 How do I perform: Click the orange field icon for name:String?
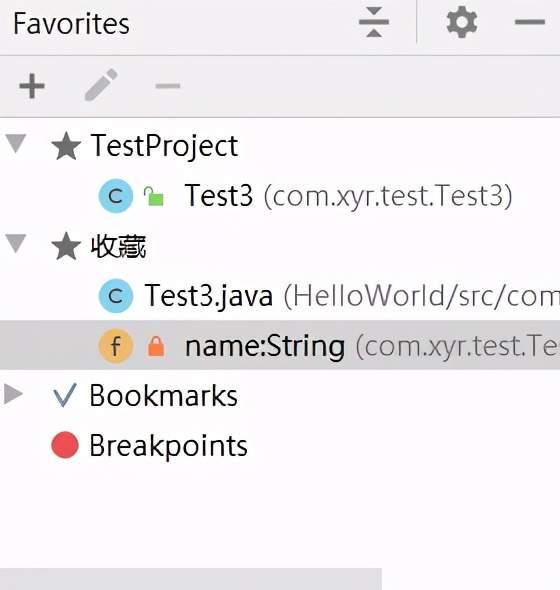pyautogui.click(x=116, y=346)
